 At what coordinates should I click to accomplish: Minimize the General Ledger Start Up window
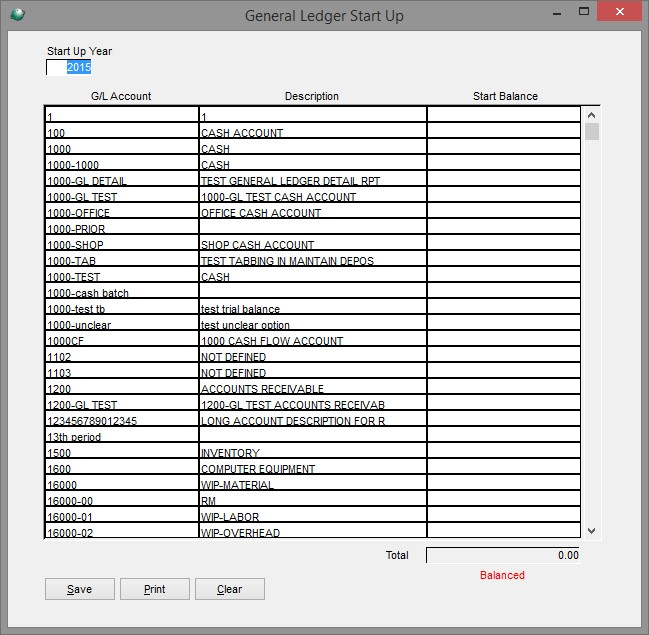pos(557,13)
